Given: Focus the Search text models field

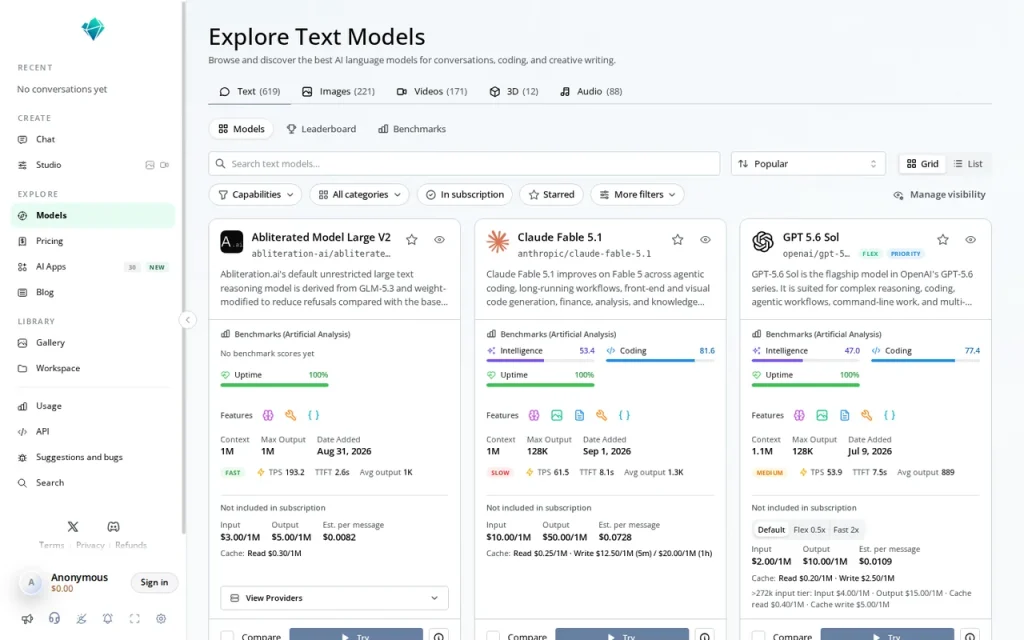Looking at the screenshot, I should click(464, 164).
